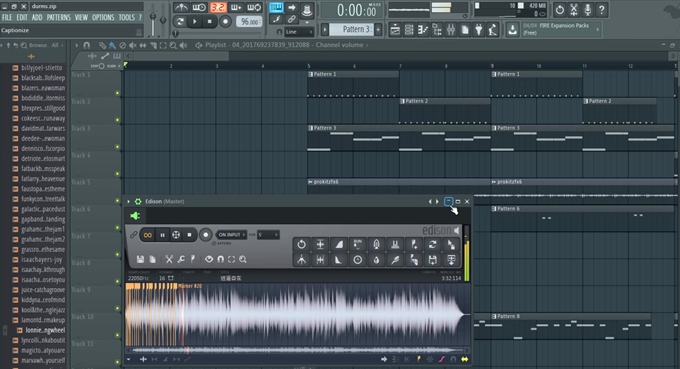Open Edison's bottom-left arrow menu
680x369 pixels.
click(128, 359)
